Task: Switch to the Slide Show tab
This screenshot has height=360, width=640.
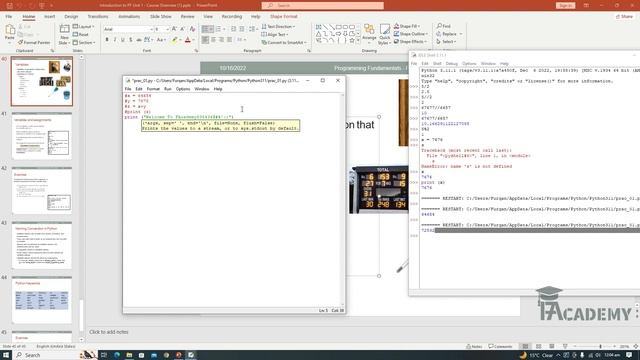Action: pyautogui.click(x=160, y=16)
